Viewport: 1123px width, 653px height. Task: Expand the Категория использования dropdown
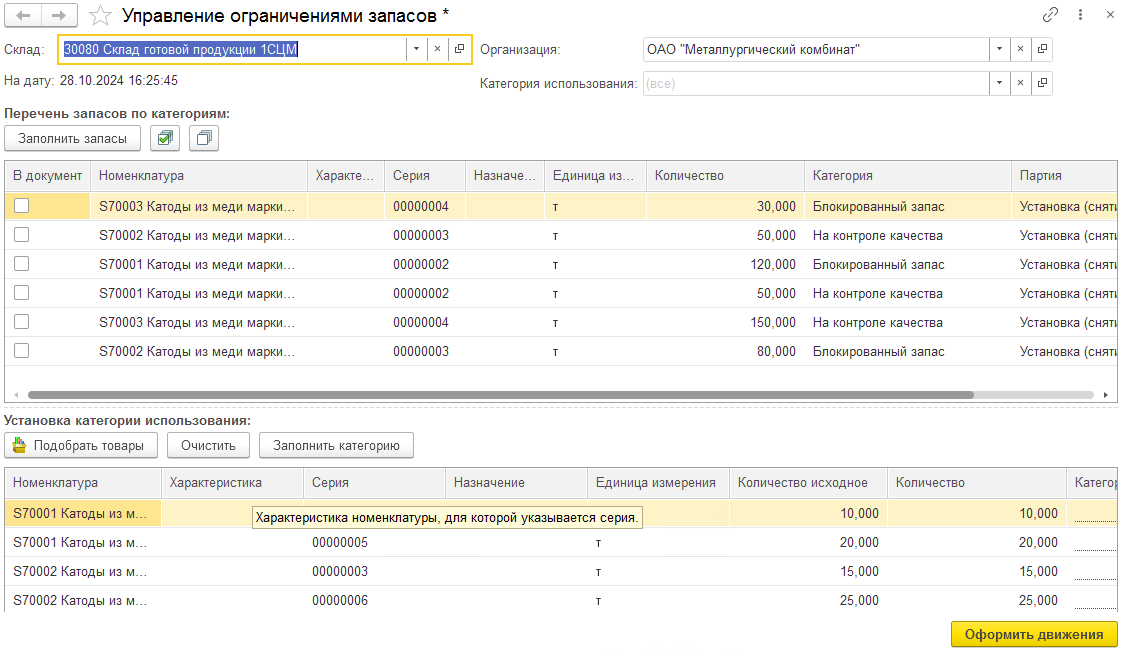point(998,83)
